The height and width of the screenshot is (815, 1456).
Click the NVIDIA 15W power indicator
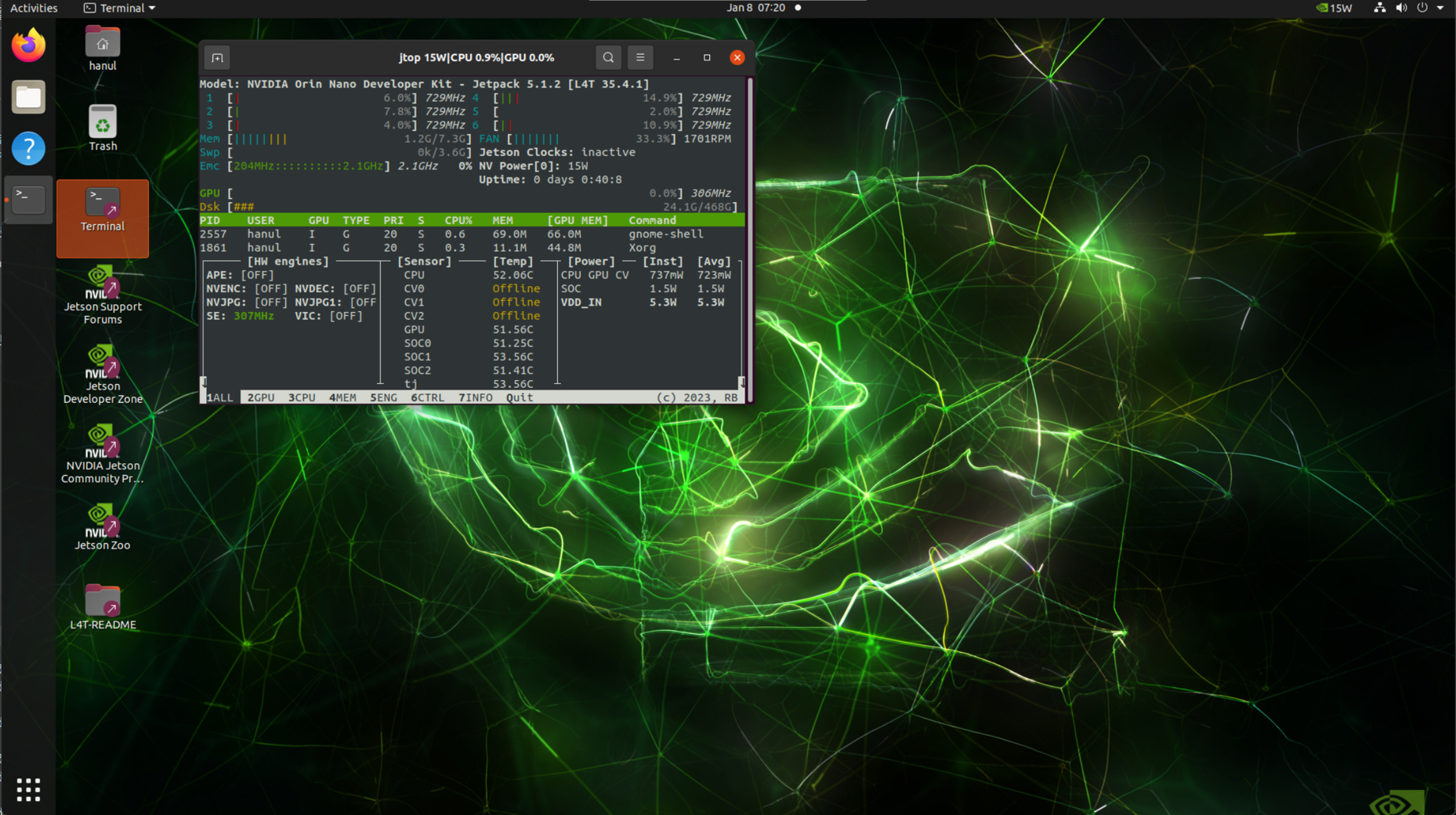1335,8
